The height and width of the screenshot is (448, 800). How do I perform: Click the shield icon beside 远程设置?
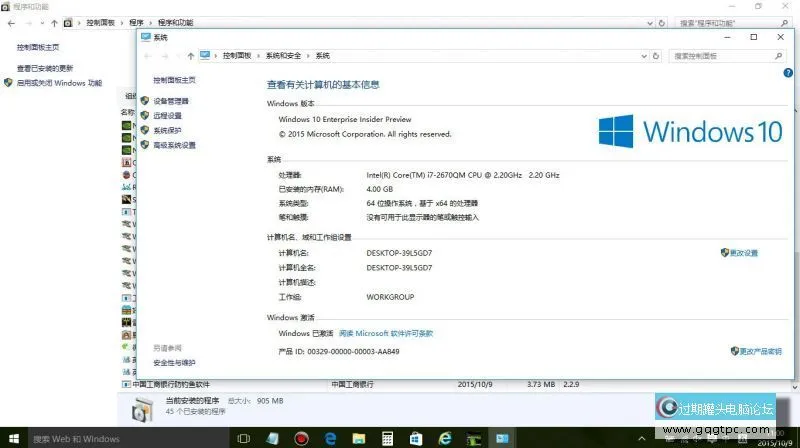145,115
